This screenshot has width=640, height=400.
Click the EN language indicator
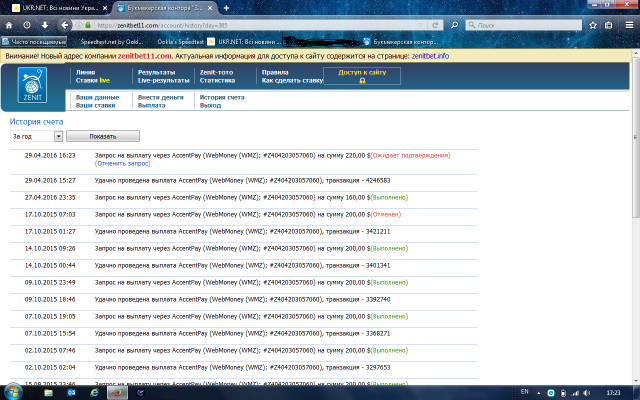524,392
